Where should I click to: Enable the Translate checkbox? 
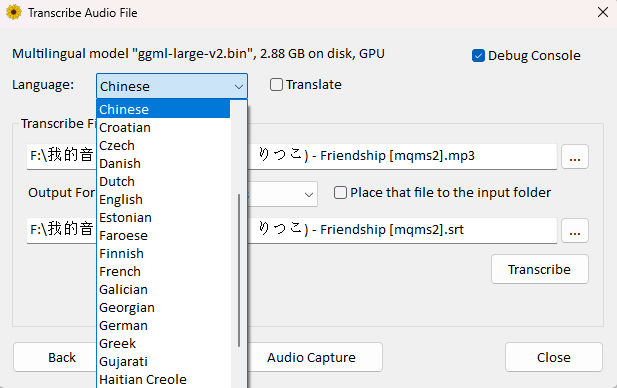276,84
